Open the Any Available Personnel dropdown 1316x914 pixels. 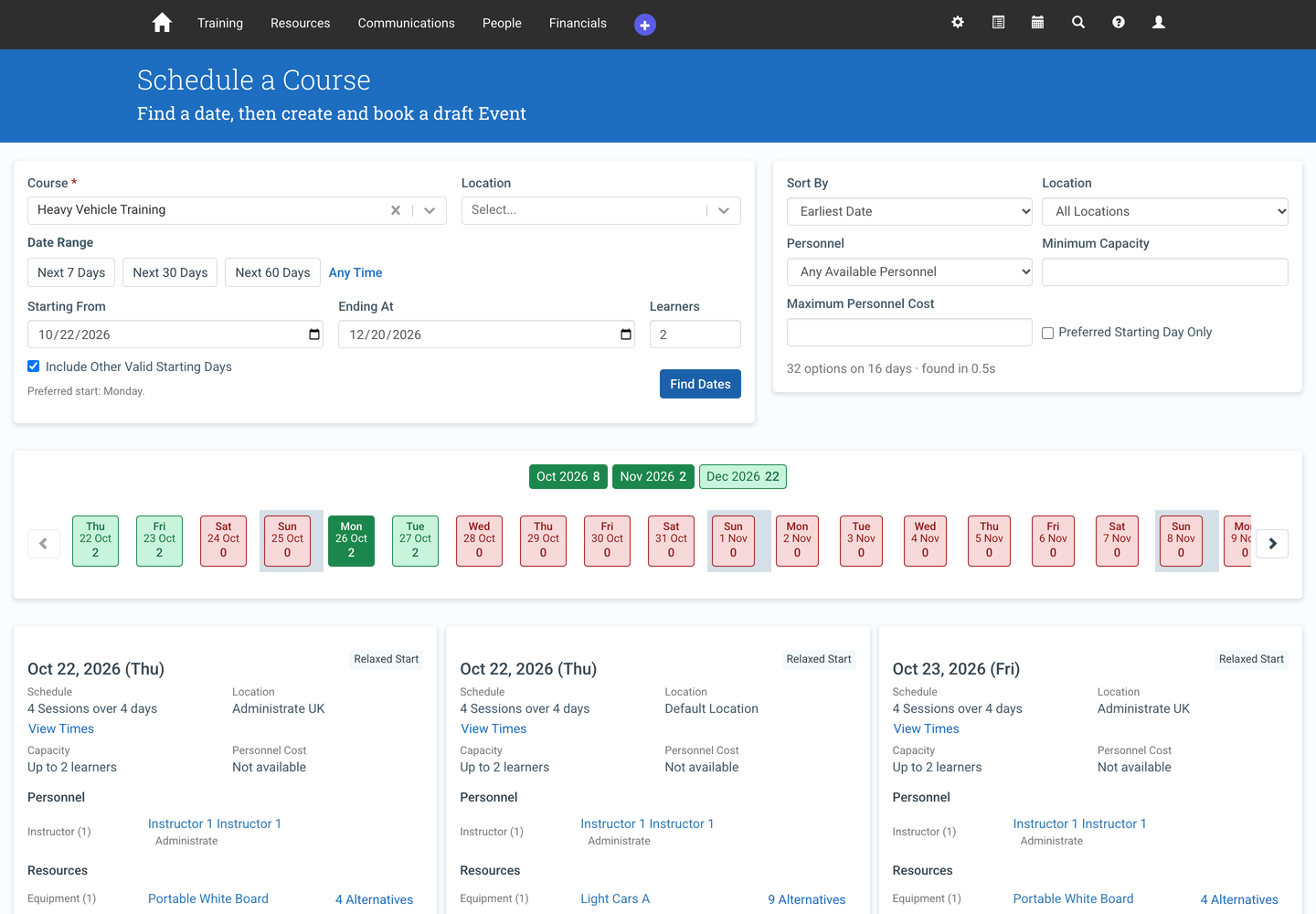[x=909, y=271]
